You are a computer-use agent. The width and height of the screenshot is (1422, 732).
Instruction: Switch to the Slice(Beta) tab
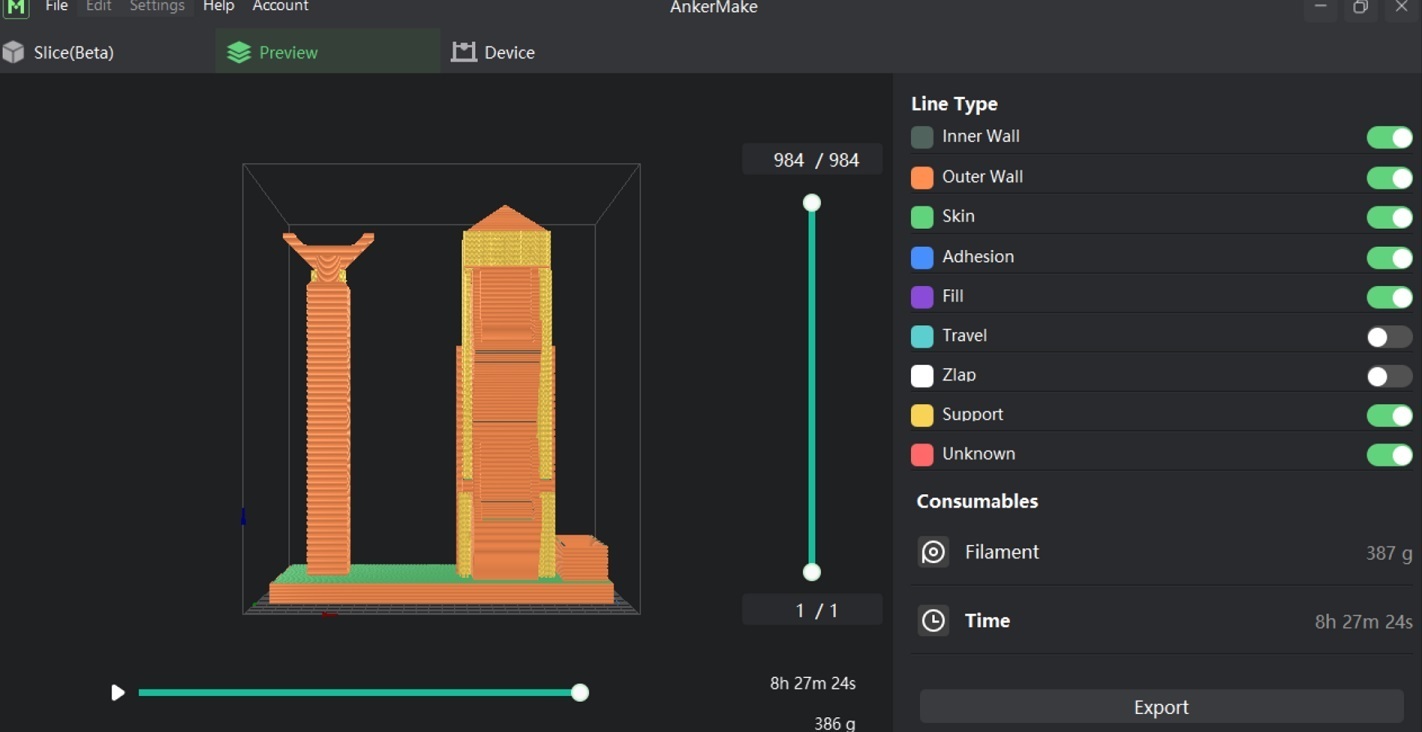coord(106,52)
